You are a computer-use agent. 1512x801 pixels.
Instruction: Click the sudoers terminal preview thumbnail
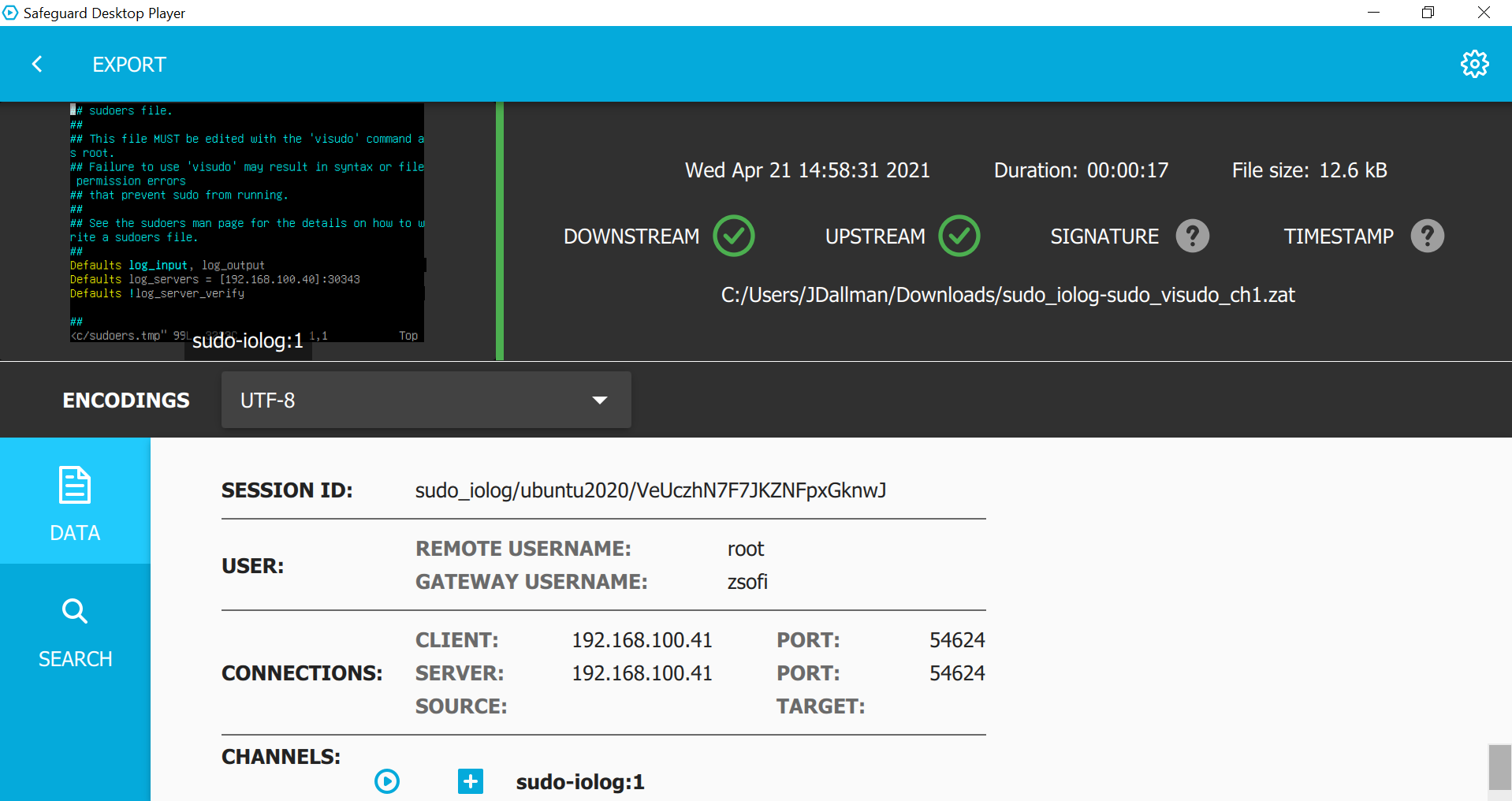coord(248,222)
